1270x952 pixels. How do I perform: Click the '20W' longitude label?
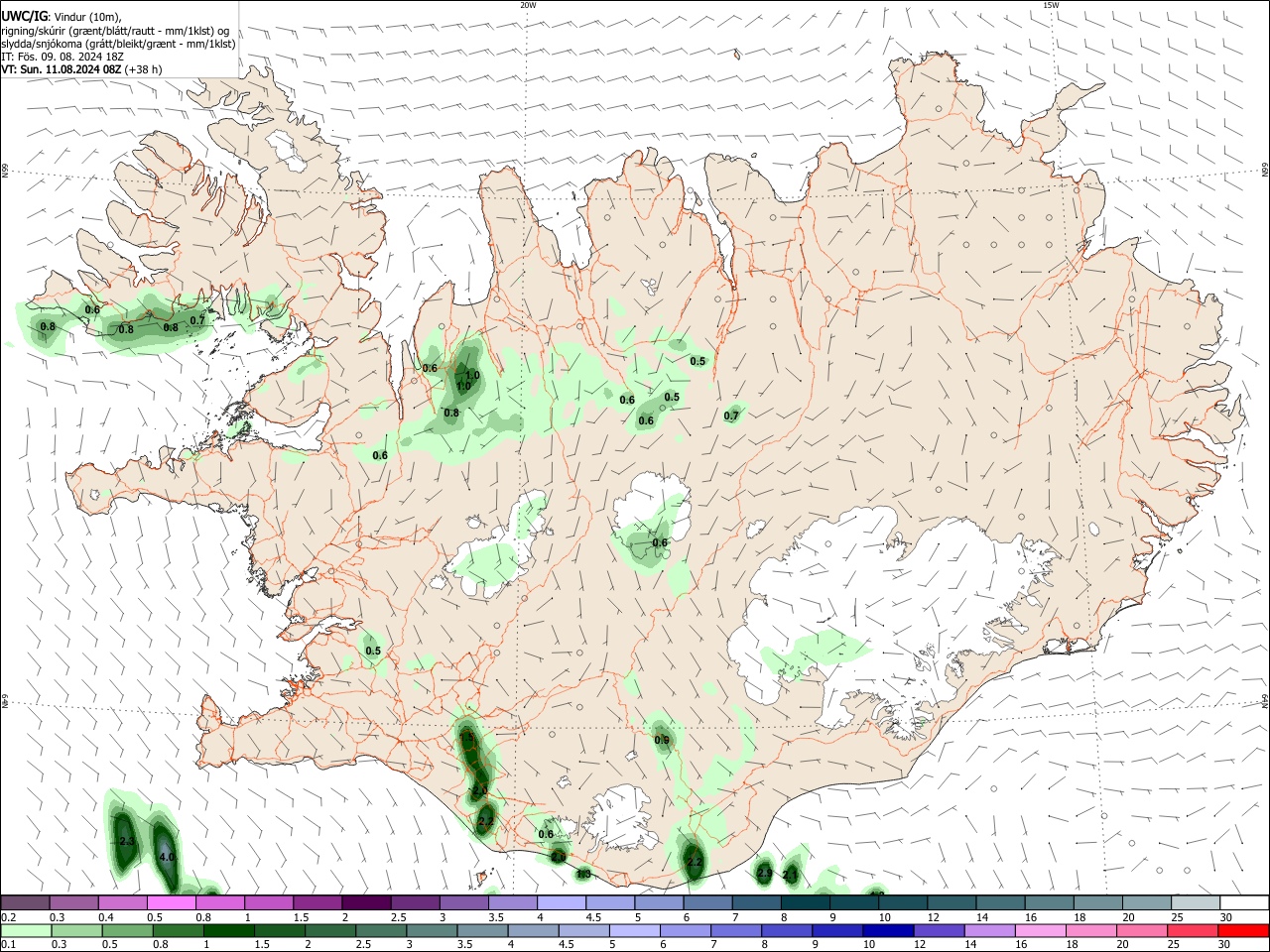click(x=528, y=5)
